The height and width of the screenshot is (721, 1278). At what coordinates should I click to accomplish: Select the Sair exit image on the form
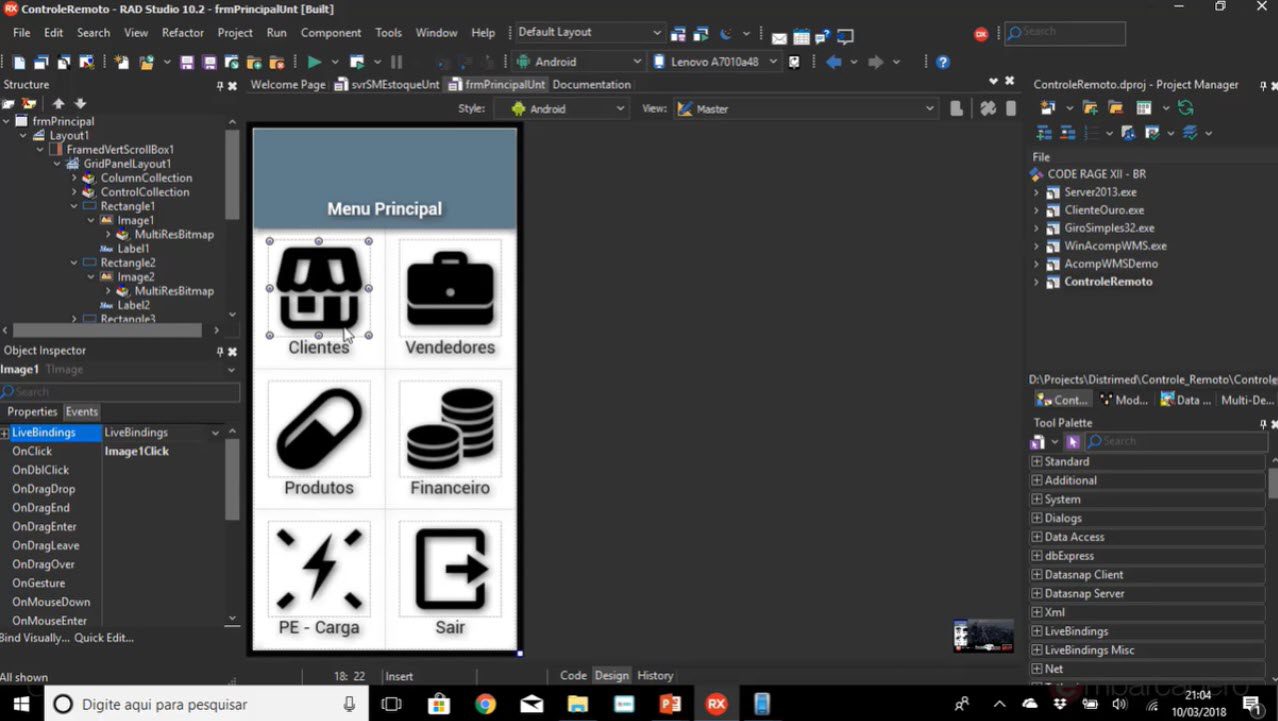(450, 569)
